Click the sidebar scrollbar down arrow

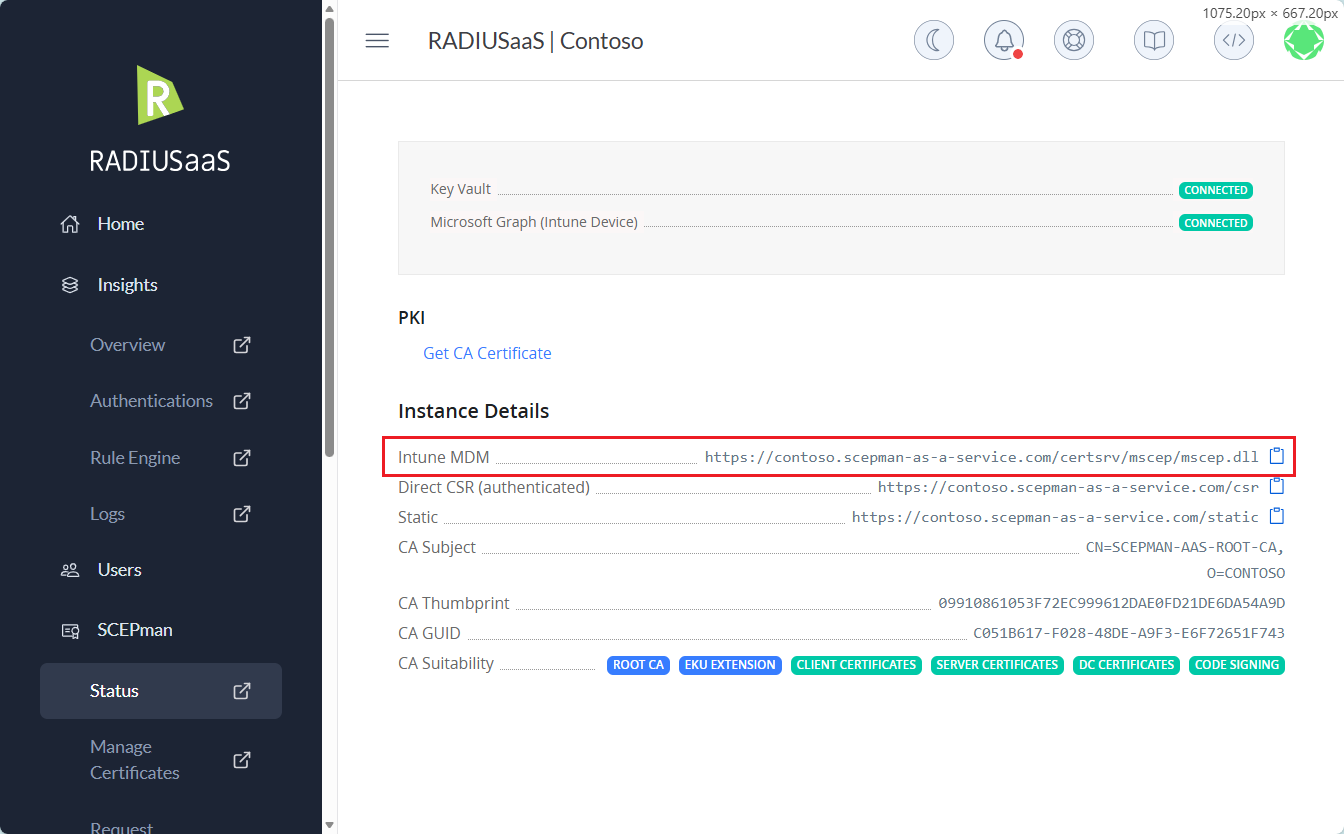[x=329, y=825]
